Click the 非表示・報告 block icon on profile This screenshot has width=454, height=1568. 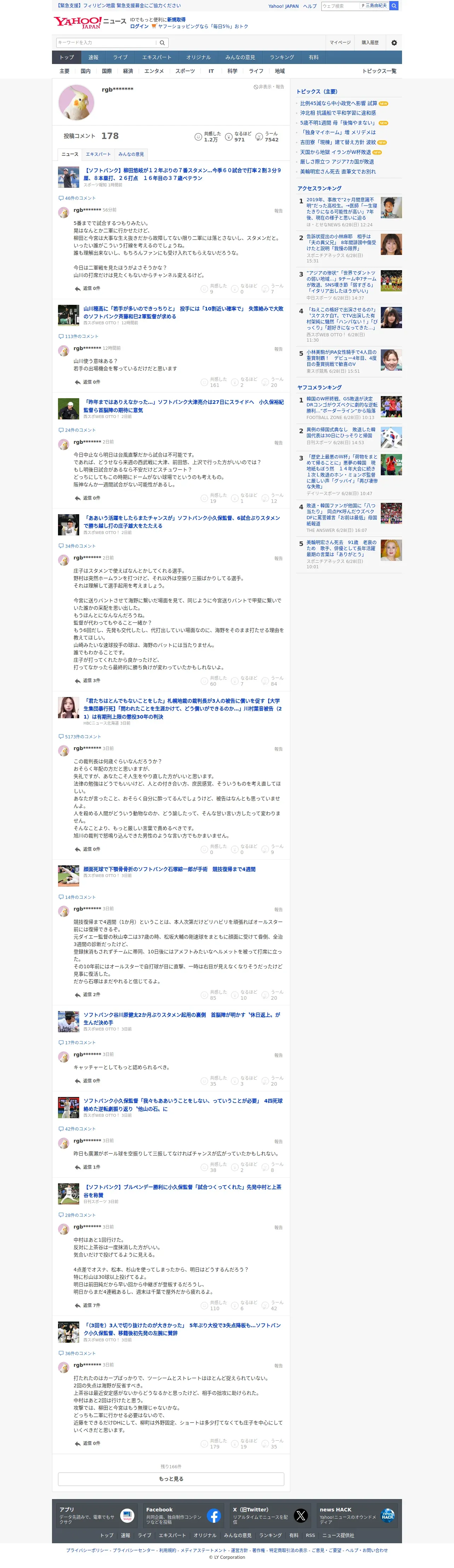click(x=256, y=87)
